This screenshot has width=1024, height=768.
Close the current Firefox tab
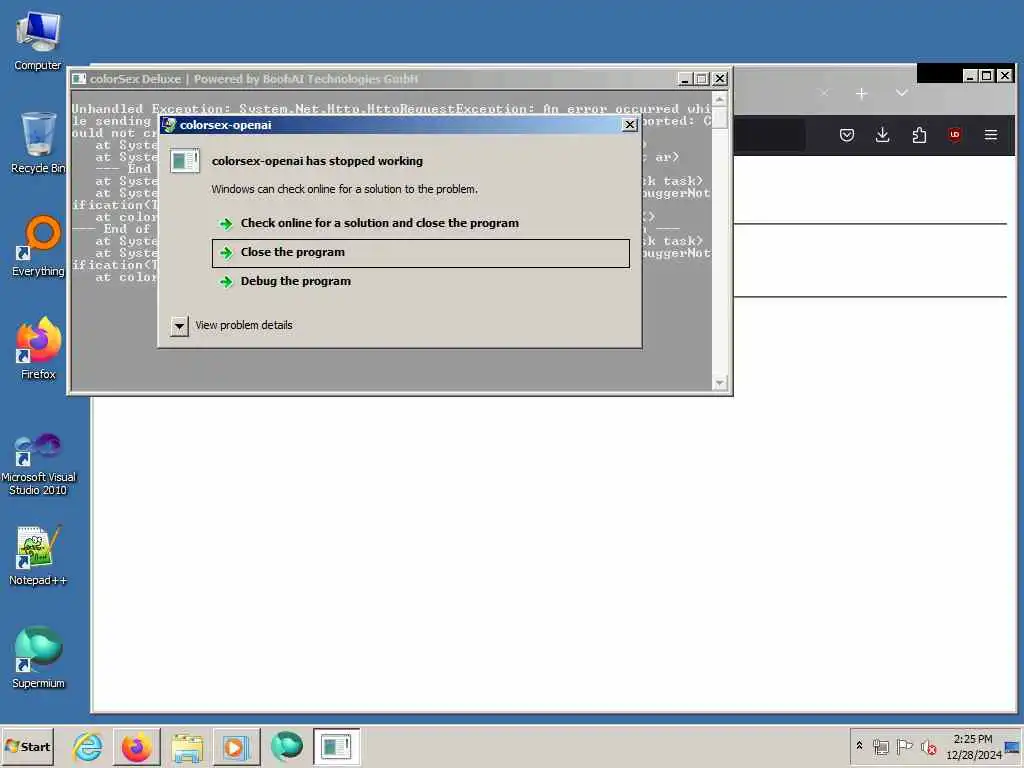[824, 93]
